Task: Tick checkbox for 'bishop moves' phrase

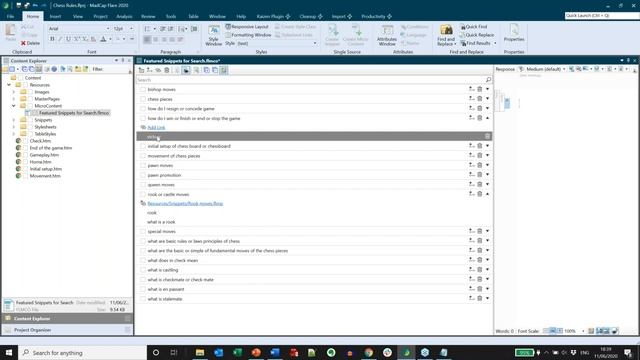Action: click(142, 89)
